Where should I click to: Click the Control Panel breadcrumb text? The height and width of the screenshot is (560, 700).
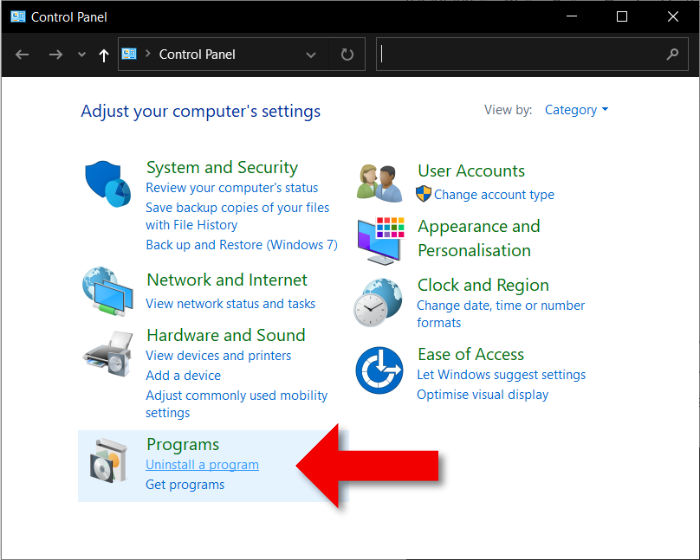(x=197, y=54)
